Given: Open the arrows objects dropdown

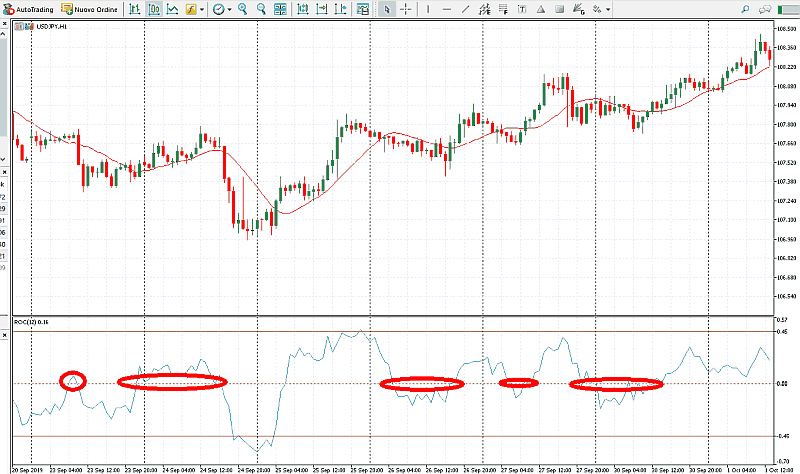Looking at the screenshot, I should click(605, 9).
